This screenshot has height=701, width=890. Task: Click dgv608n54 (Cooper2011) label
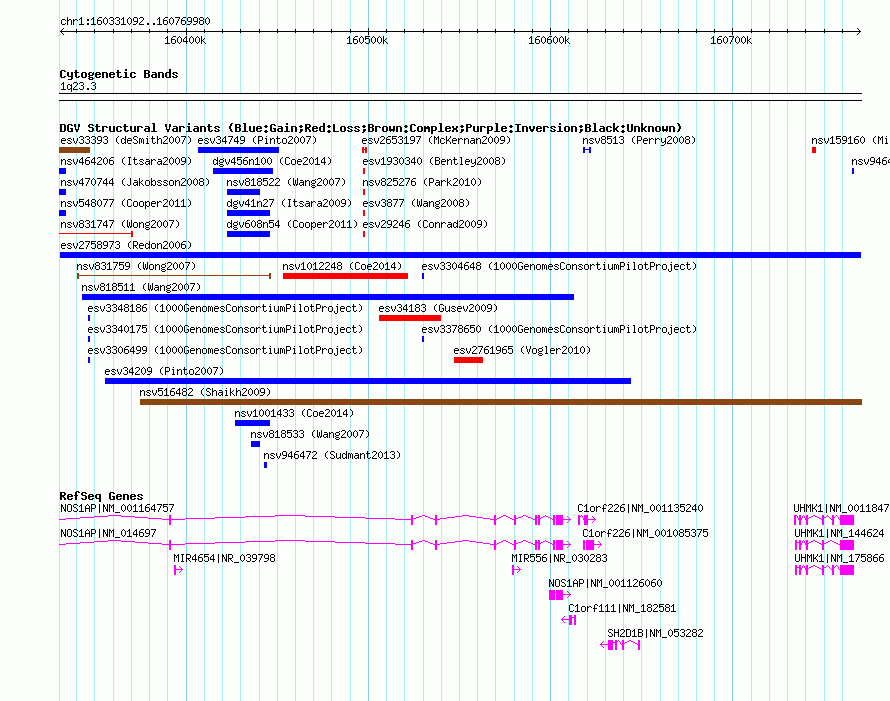[x=292, y=224]
